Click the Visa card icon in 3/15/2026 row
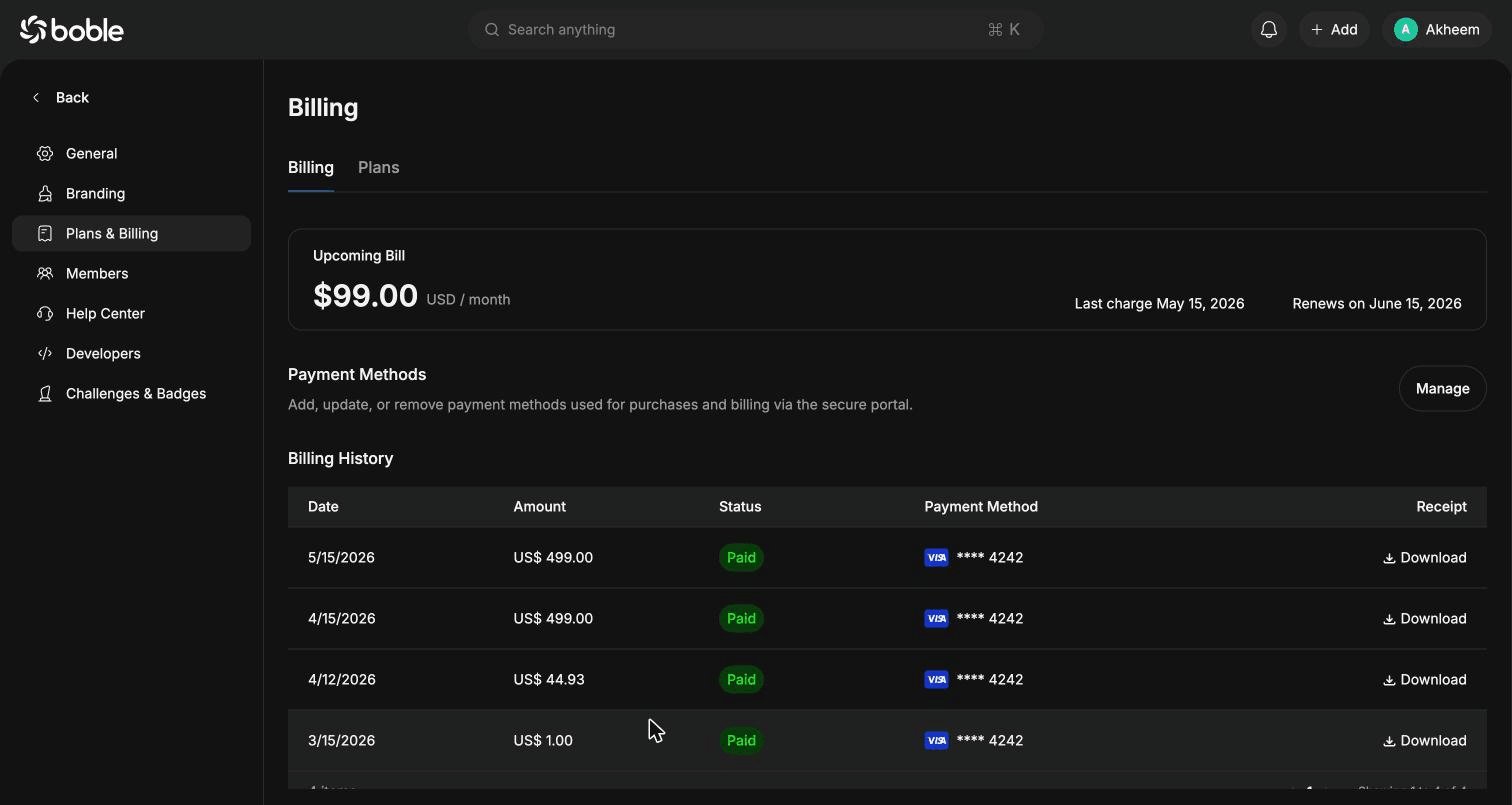 coord(937,741)
